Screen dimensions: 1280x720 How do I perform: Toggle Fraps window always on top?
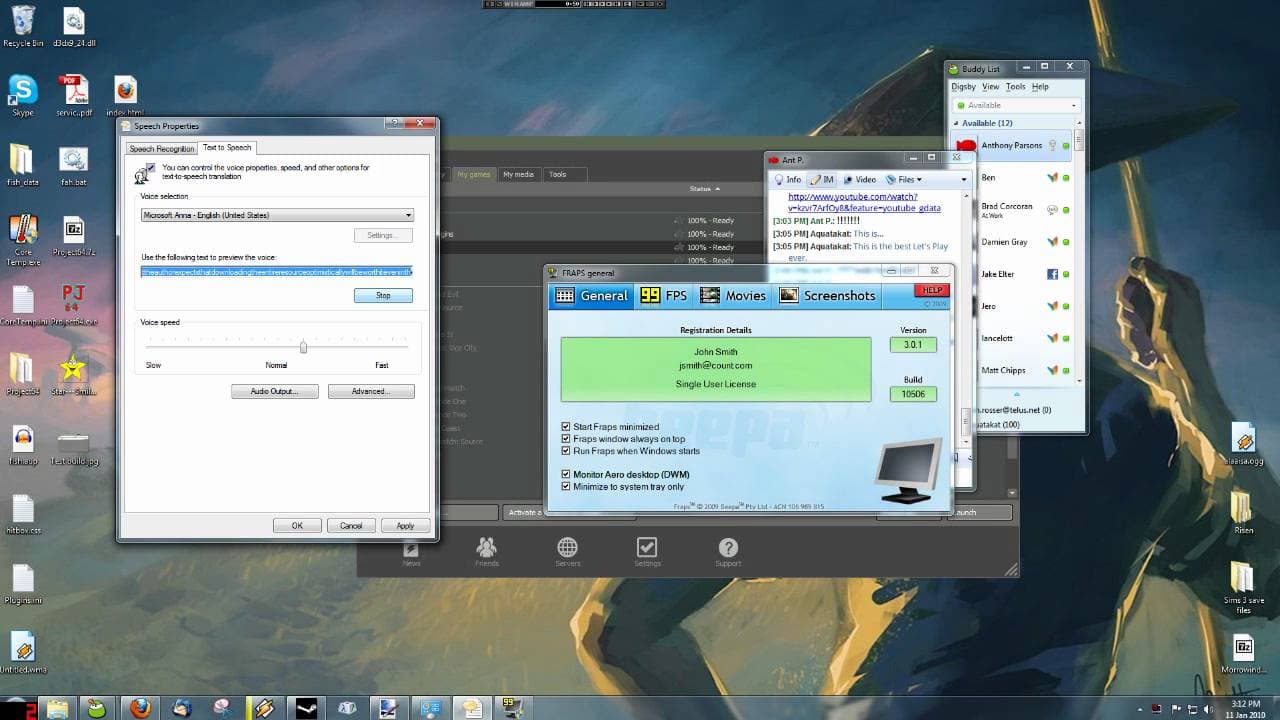pyautogui.click(x=566, y=439)
